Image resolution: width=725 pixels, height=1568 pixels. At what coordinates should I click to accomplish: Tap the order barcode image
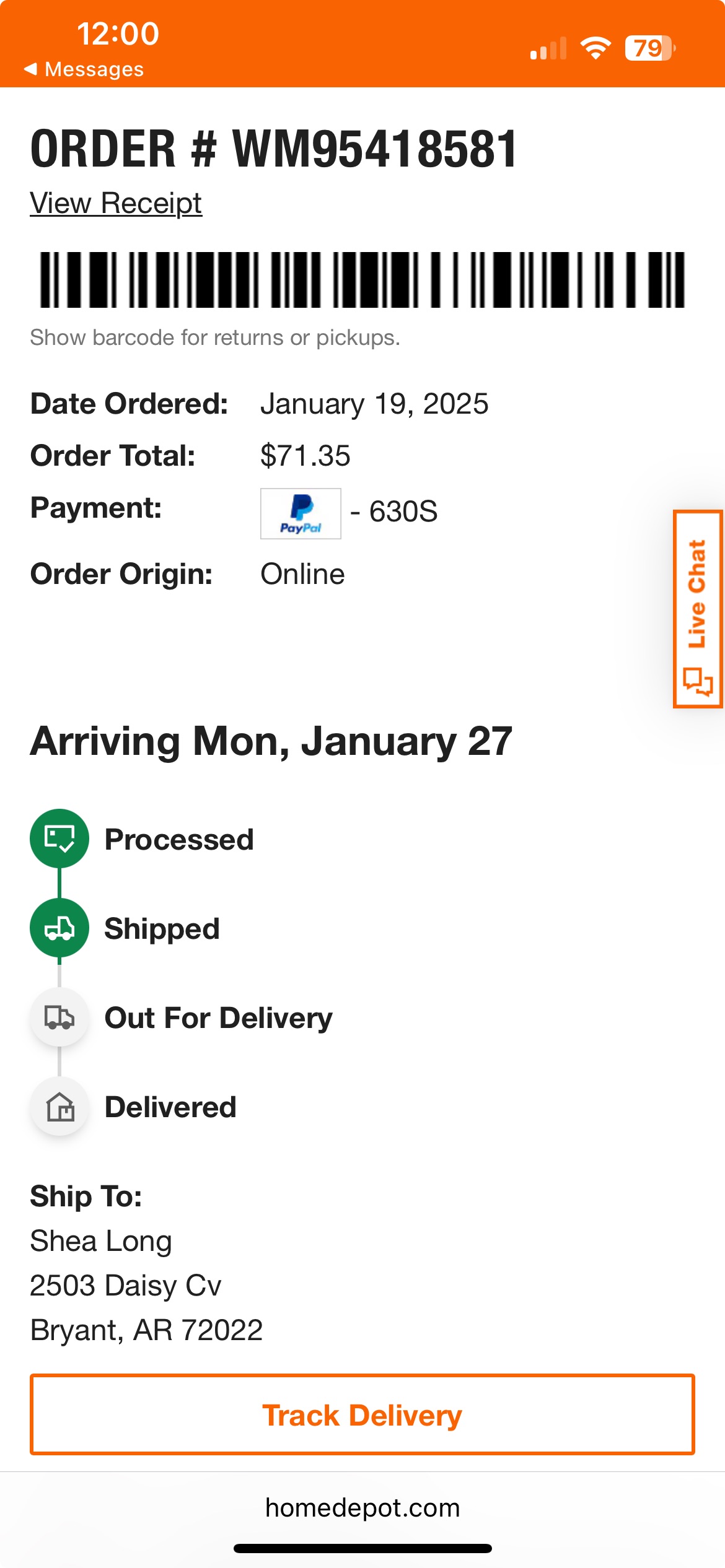[362, 279]
